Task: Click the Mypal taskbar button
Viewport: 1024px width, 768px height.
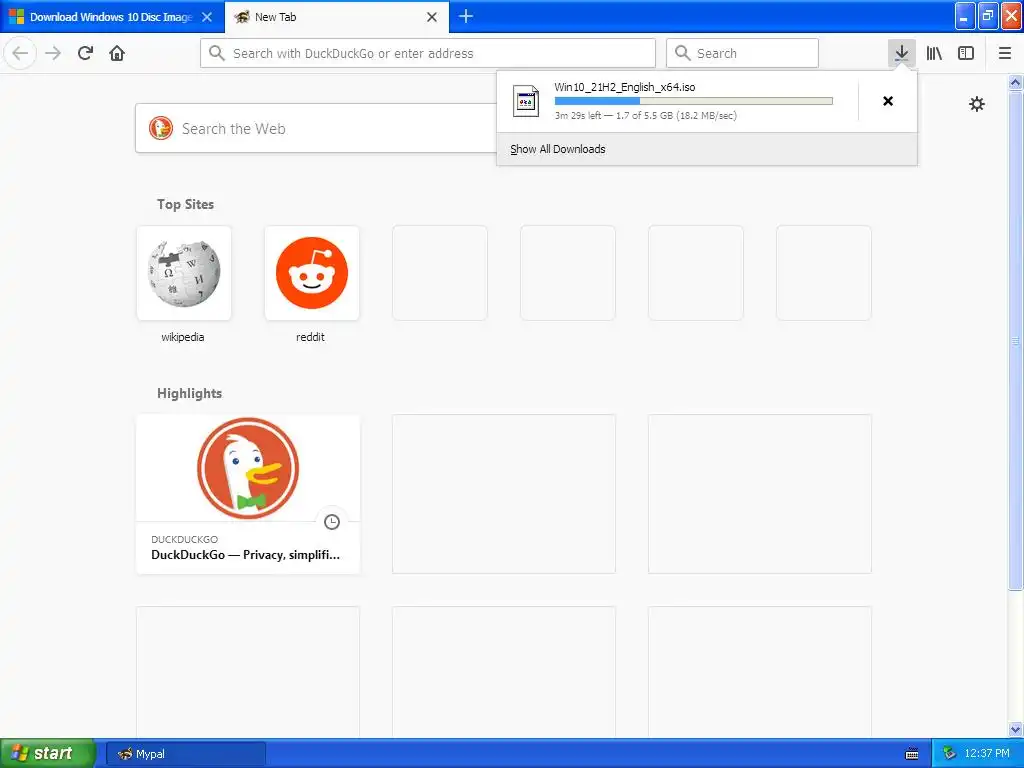Action: (x=185, y=754)
